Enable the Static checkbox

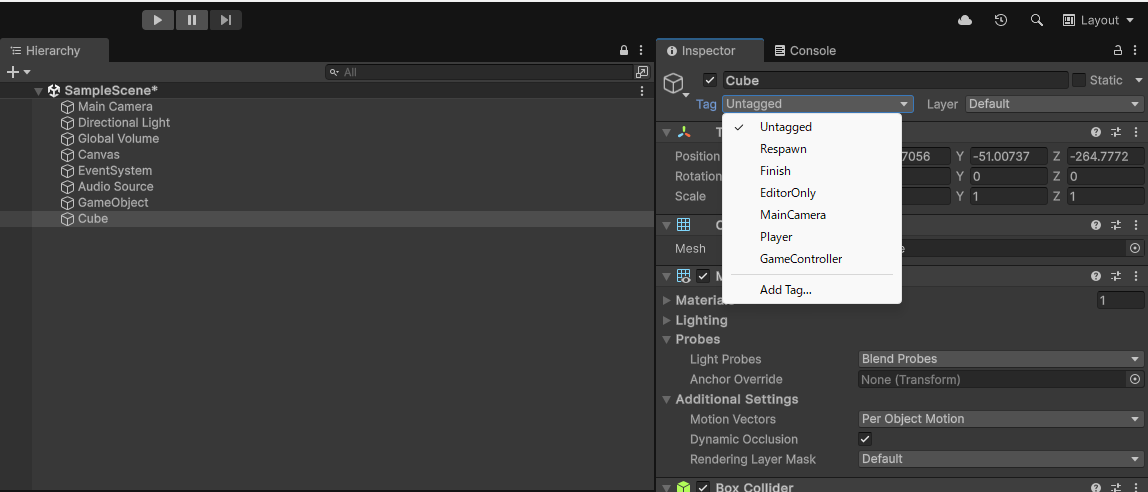pos(1079,80)
